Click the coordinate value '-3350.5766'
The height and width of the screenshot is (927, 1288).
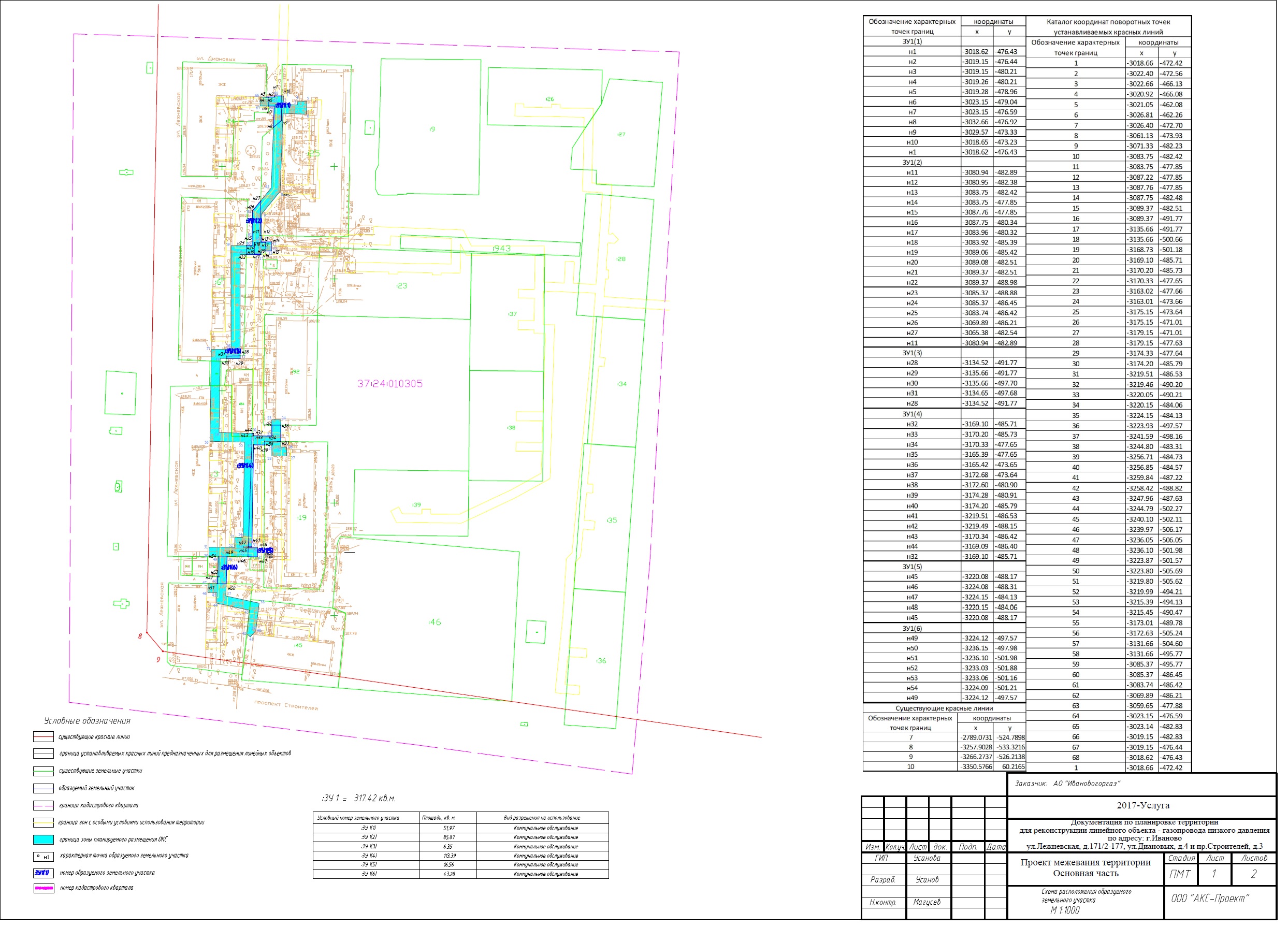pyautogui.click(x=976, y=767)
